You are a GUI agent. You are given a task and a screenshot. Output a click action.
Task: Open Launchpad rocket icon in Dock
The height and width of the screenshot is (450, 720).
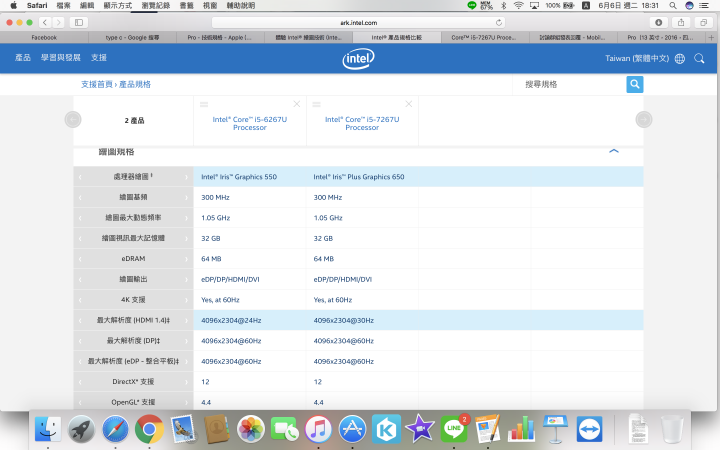click(x=82, y=429)
